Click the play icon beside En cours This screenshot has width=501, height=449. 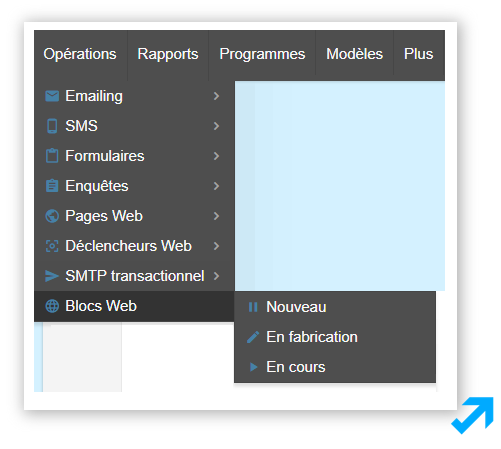pos(254,367)
